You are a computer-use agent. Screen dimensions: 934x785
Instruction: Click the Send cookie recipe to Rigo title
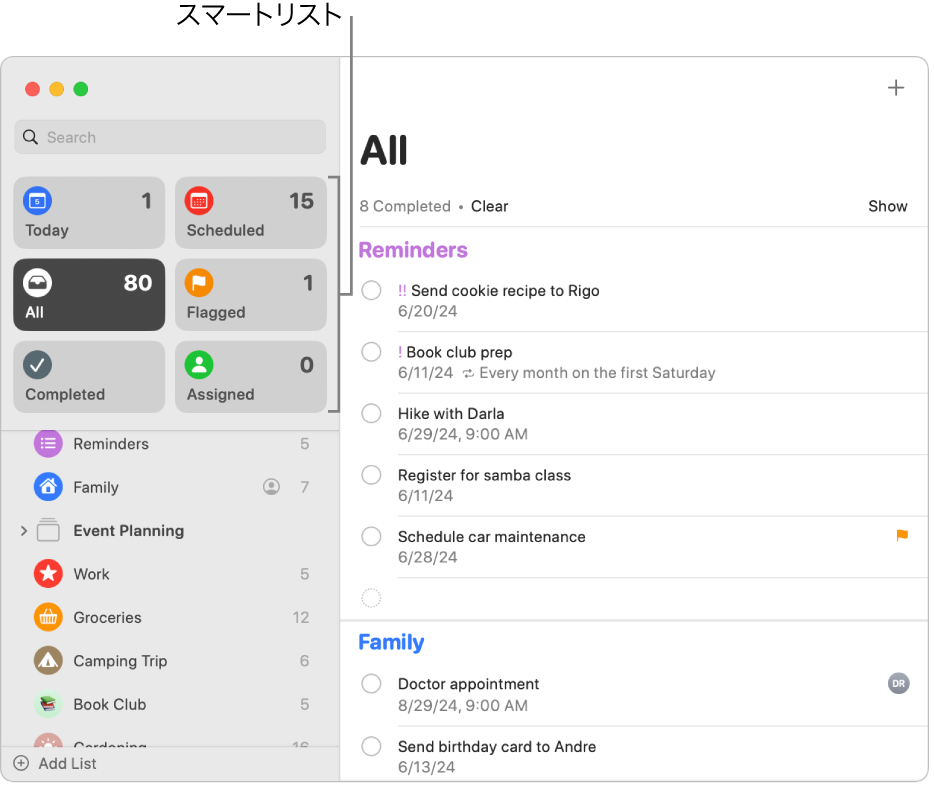pyautogui.click(x=505, y=291)
